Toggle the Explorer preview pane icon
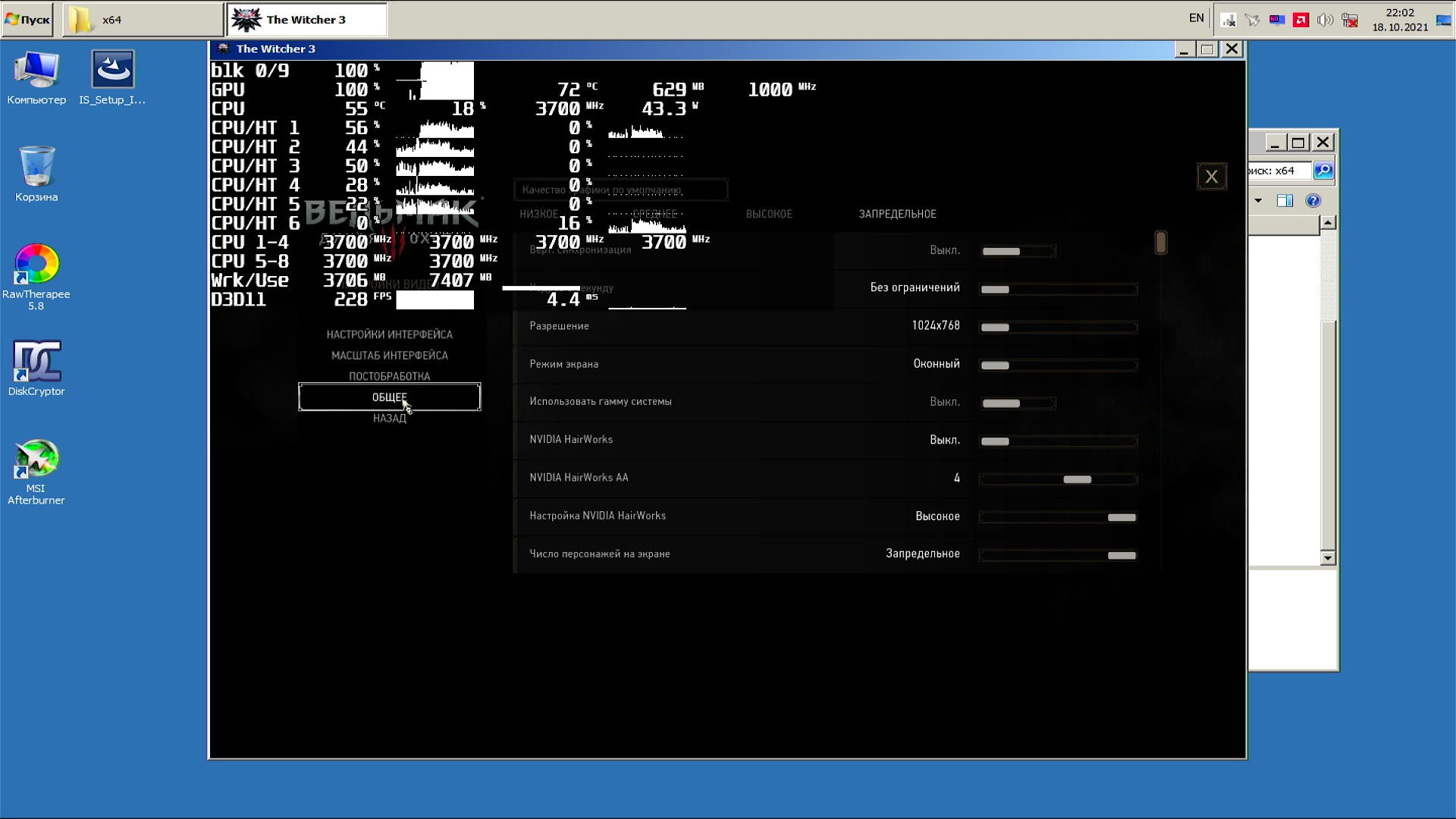The height and width of the screenshot is (819, 1456). pyautogui.click(x=1285, y=201)
